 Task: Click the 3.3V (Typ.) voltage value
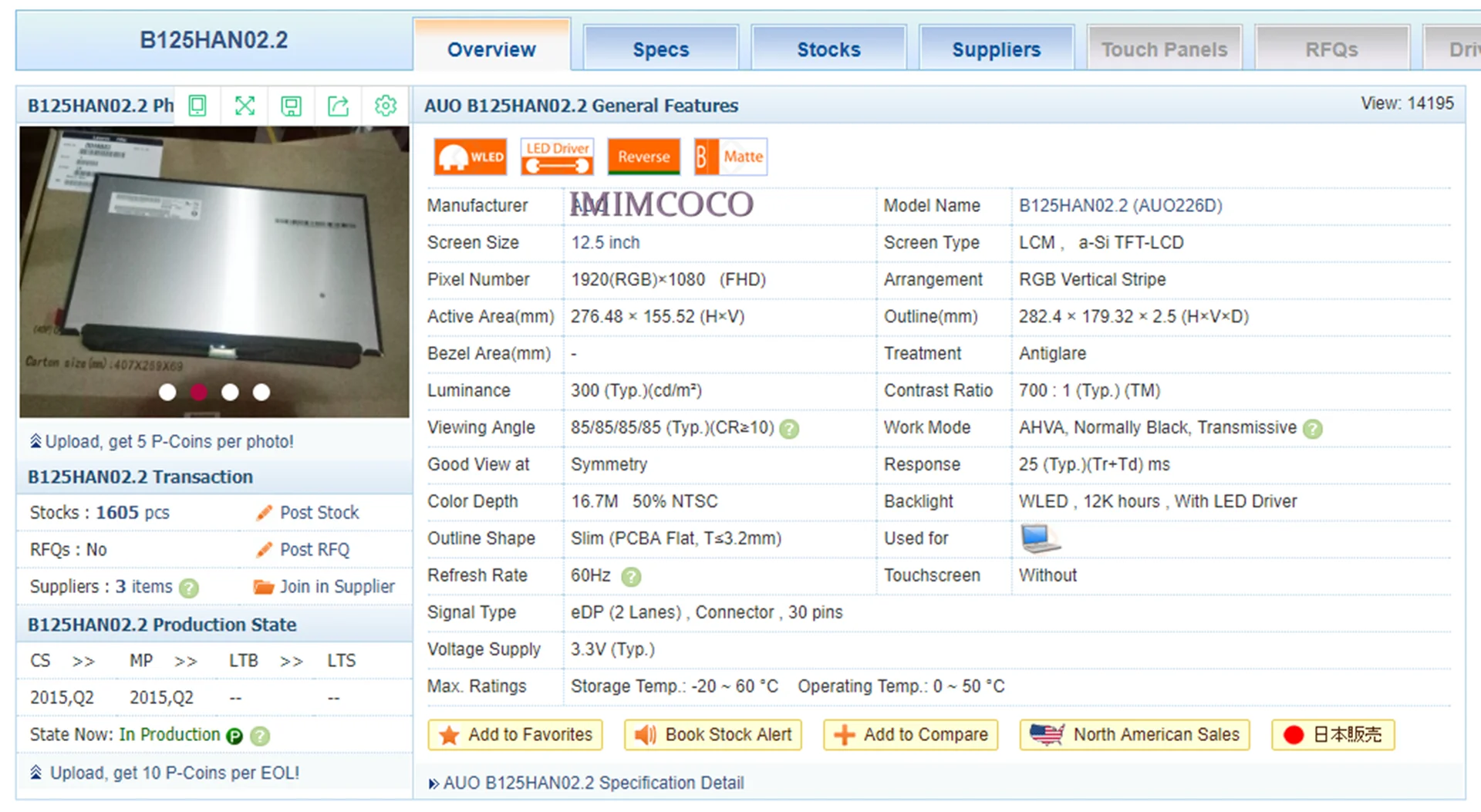(612, 650)
